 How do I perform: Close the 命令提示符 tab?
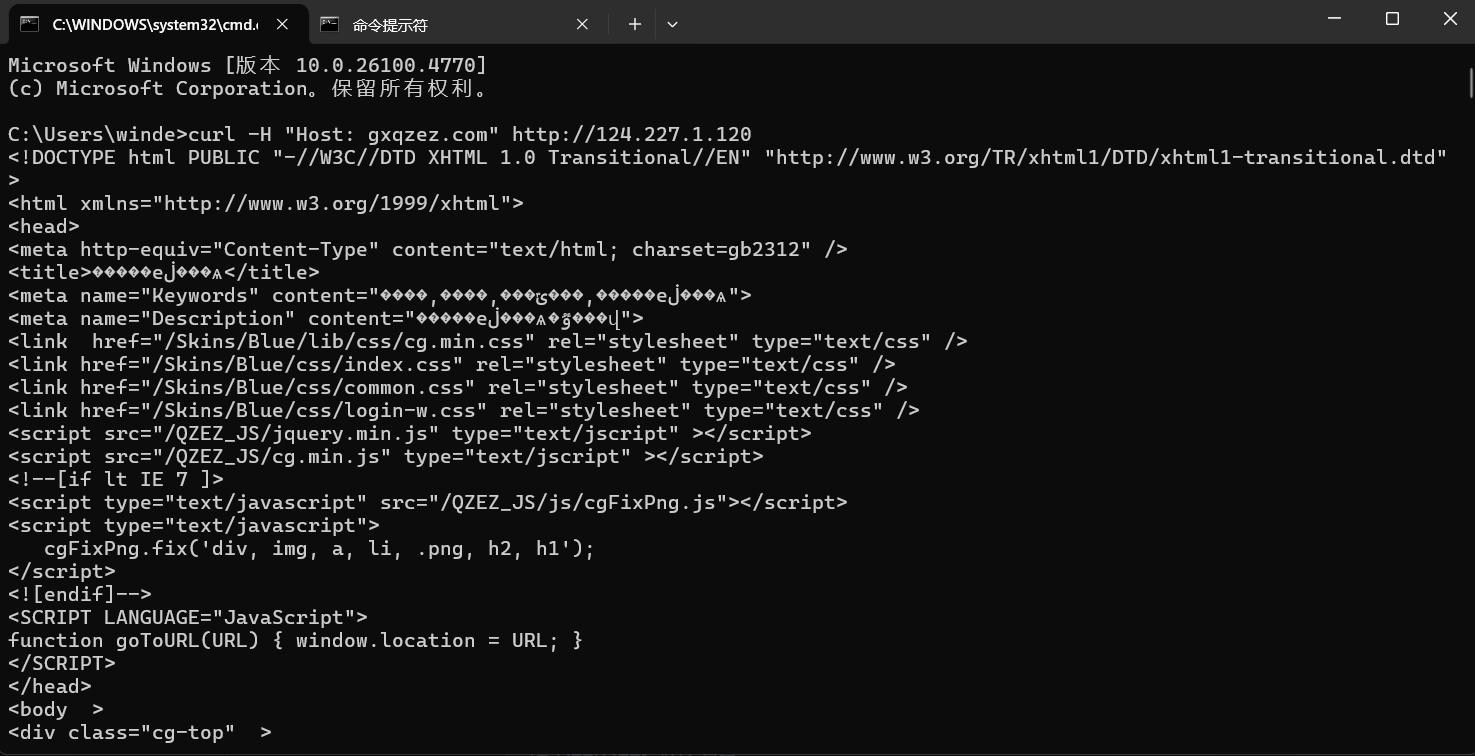coord(582,24)
